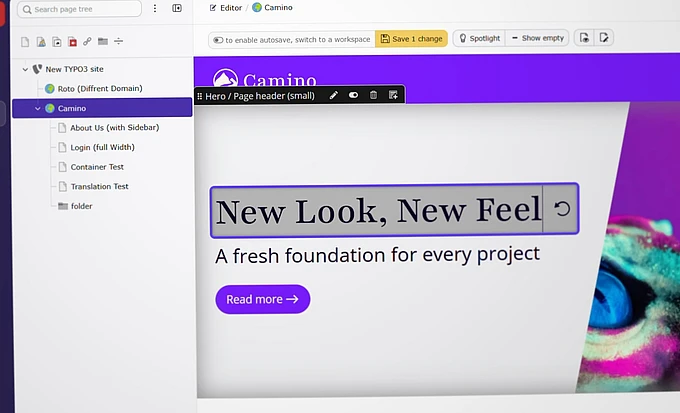Click the page icon beside Translation Test
Screen dimensions: 680x413
pos(62,186)
